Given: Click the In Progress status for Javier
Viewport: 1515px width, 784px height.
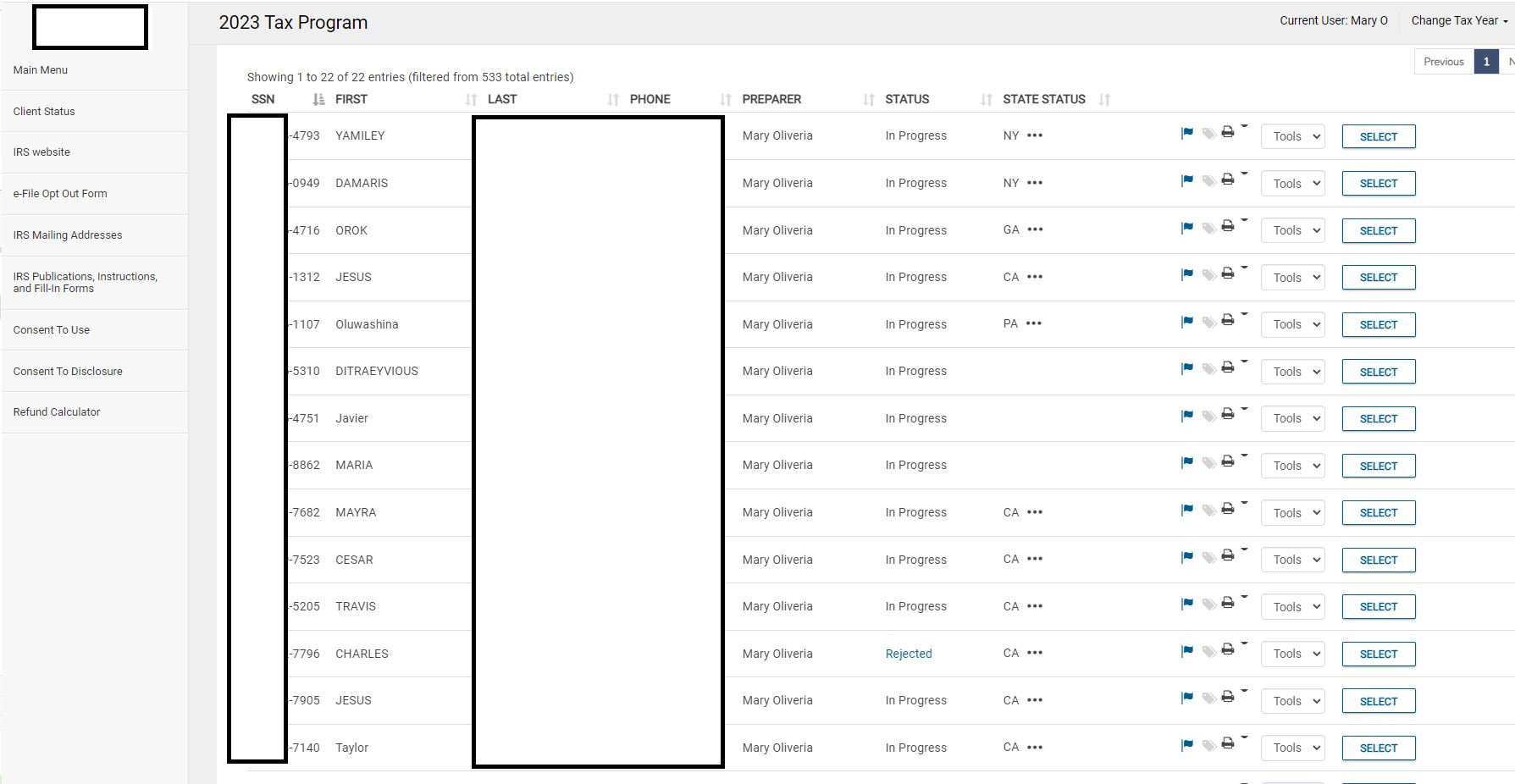Looking at the screenshot, I should (x=916, y=418).
